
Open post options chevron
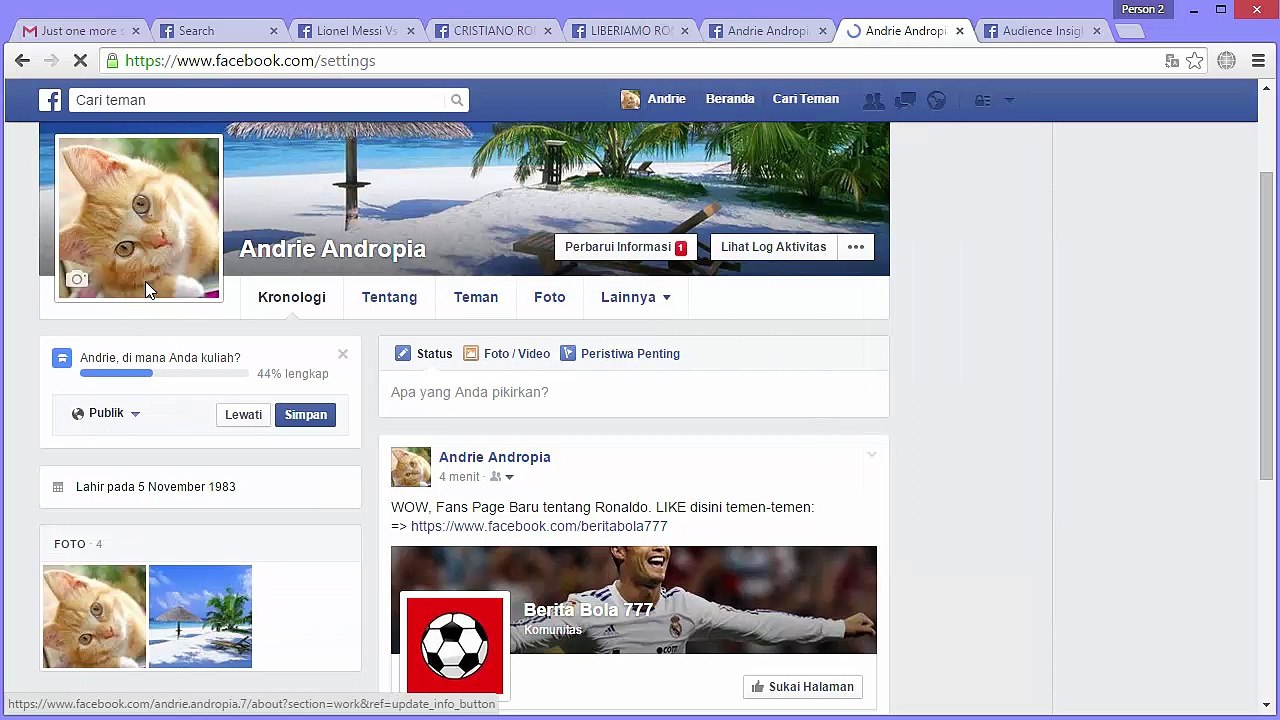tap(871, 455)
